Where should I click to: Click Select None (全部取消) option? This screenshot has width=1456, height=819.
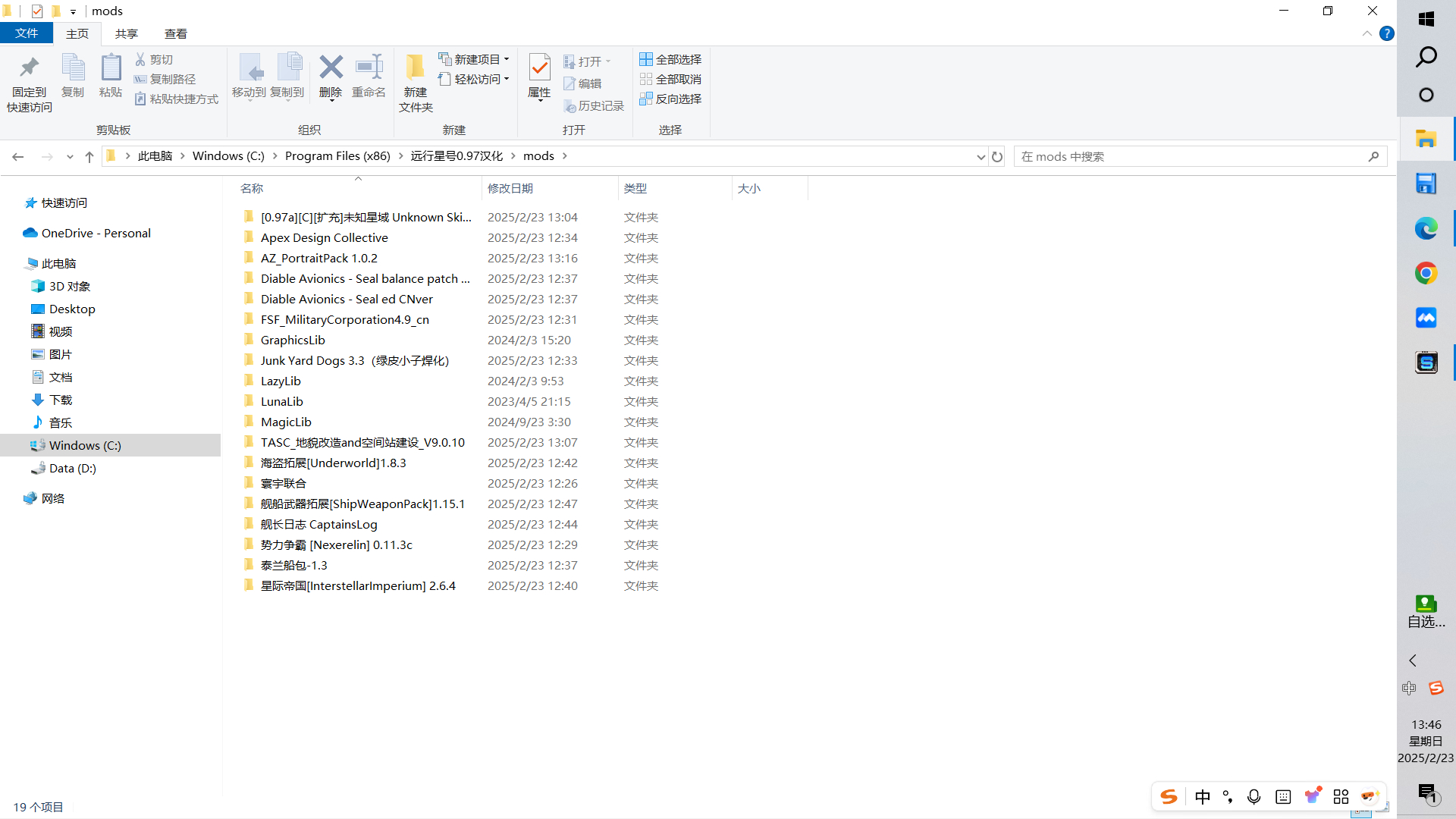(x=670, y=79)
